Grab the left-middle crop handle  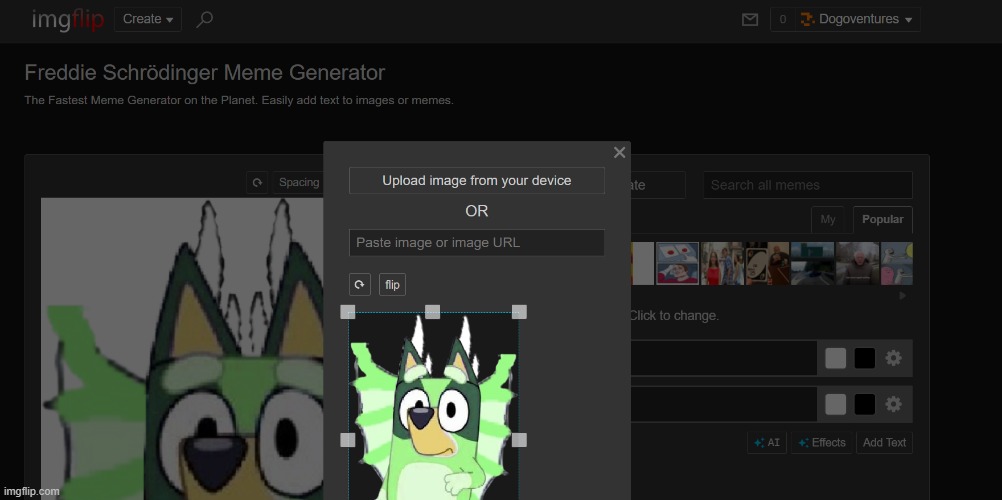(x=348, y=440)
